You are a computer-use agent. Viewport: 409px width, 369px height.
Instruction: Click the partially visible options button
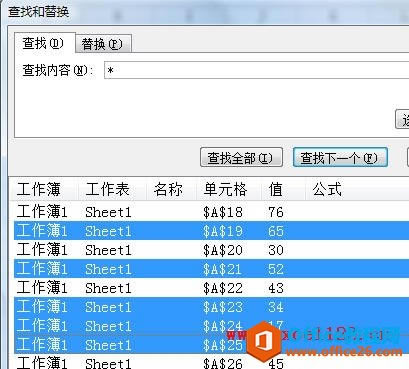coord(402,119)
